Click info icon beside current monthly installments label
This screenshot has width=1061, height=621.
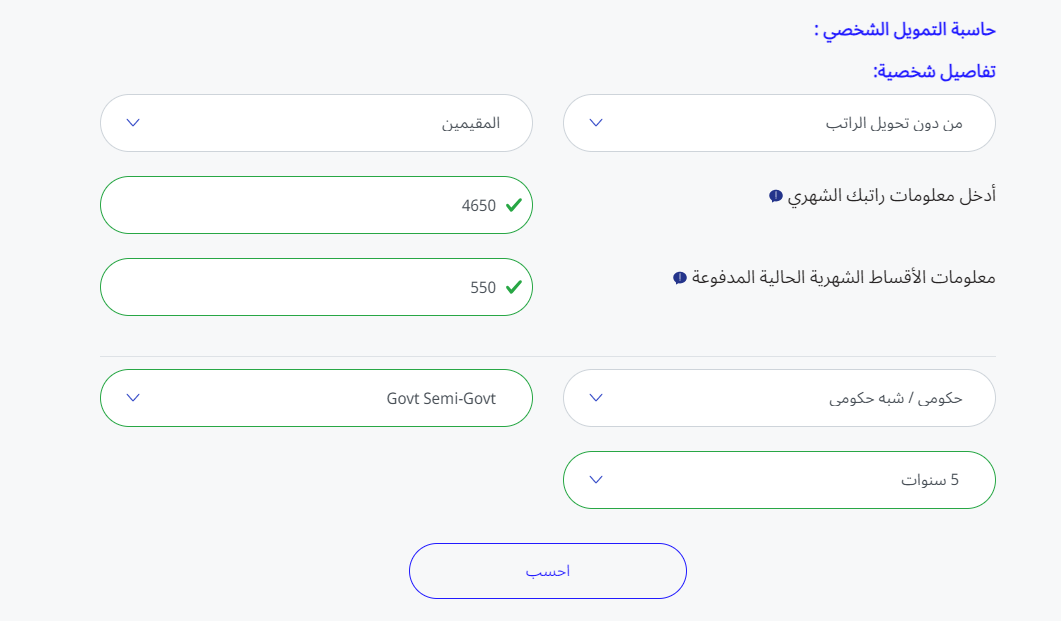(680, 278)
